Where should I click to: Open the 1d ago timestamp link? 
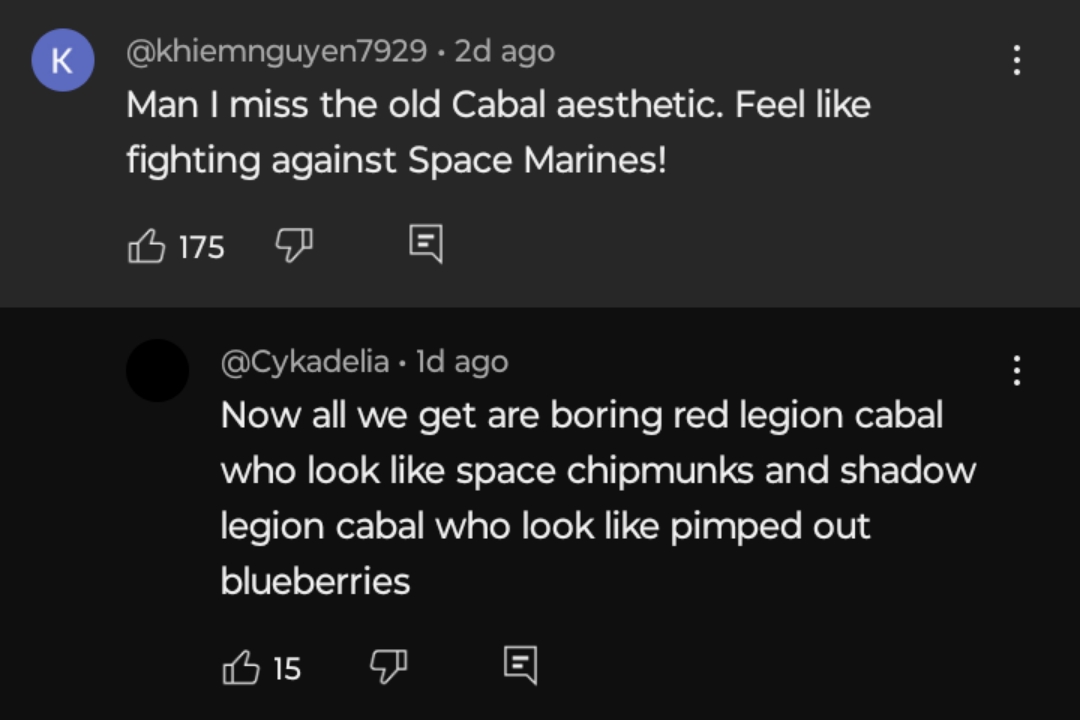(x=462, y=362)
